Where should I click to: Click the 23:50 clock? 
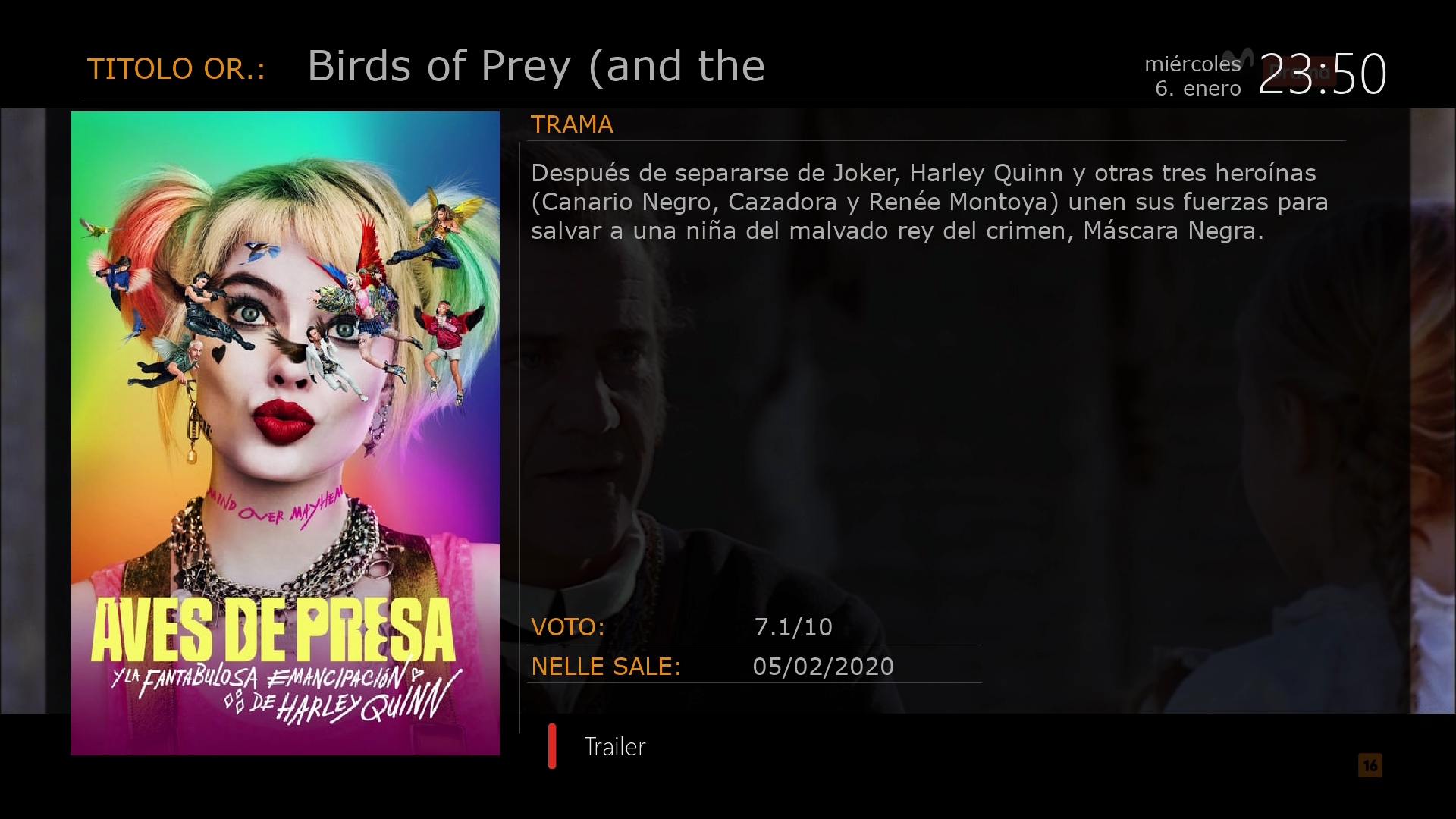coord(1323,74)
